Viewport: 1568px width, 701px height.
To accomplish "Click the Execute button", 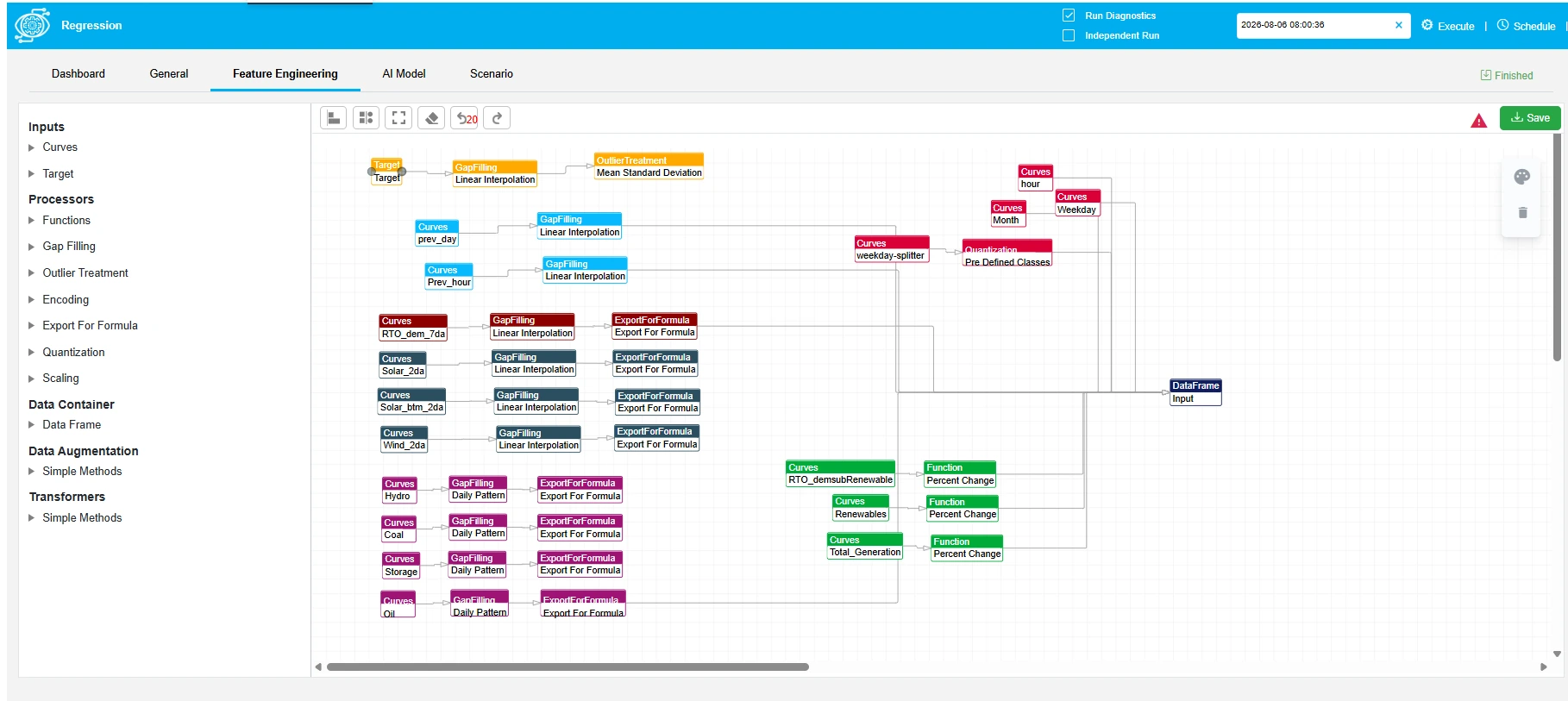I will pyautogui.click(x=1448, y=26).
